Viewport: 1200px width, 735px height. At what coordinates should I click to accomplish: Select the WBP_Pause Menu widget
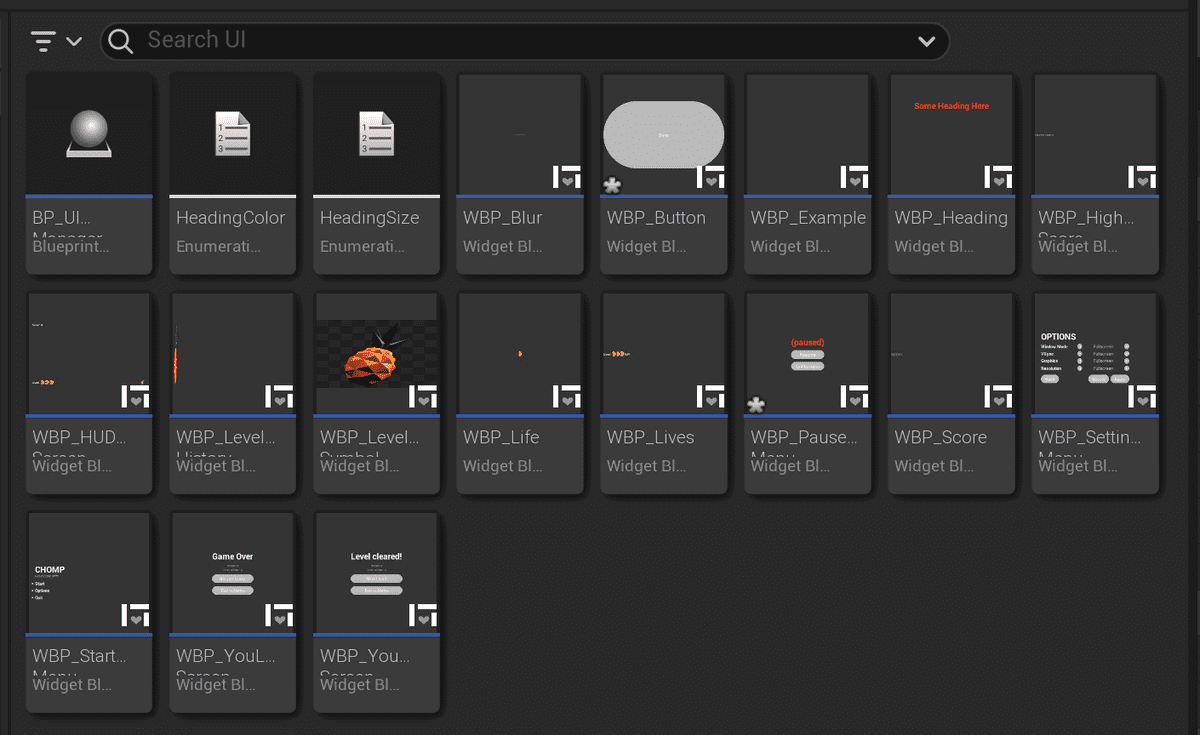click(808, 354)
